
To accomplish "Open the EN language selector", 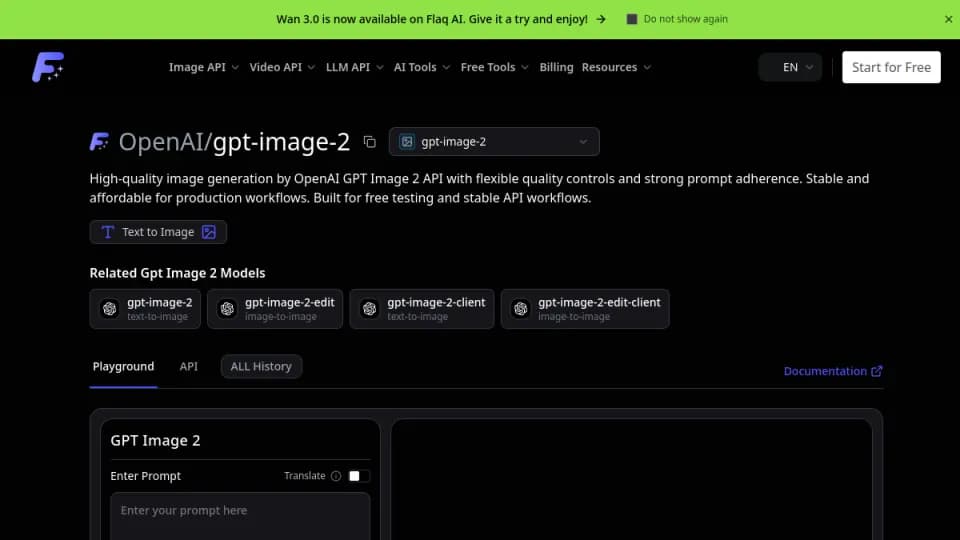I will (x=790, y=67).
